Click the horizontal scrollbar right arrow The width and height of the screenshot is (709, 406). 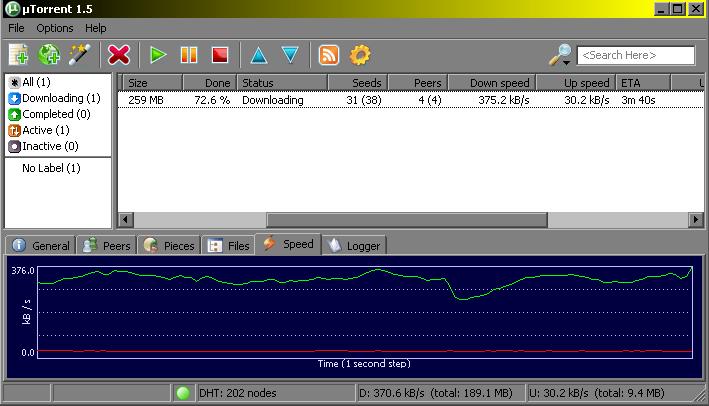click(x=695, y=220)
